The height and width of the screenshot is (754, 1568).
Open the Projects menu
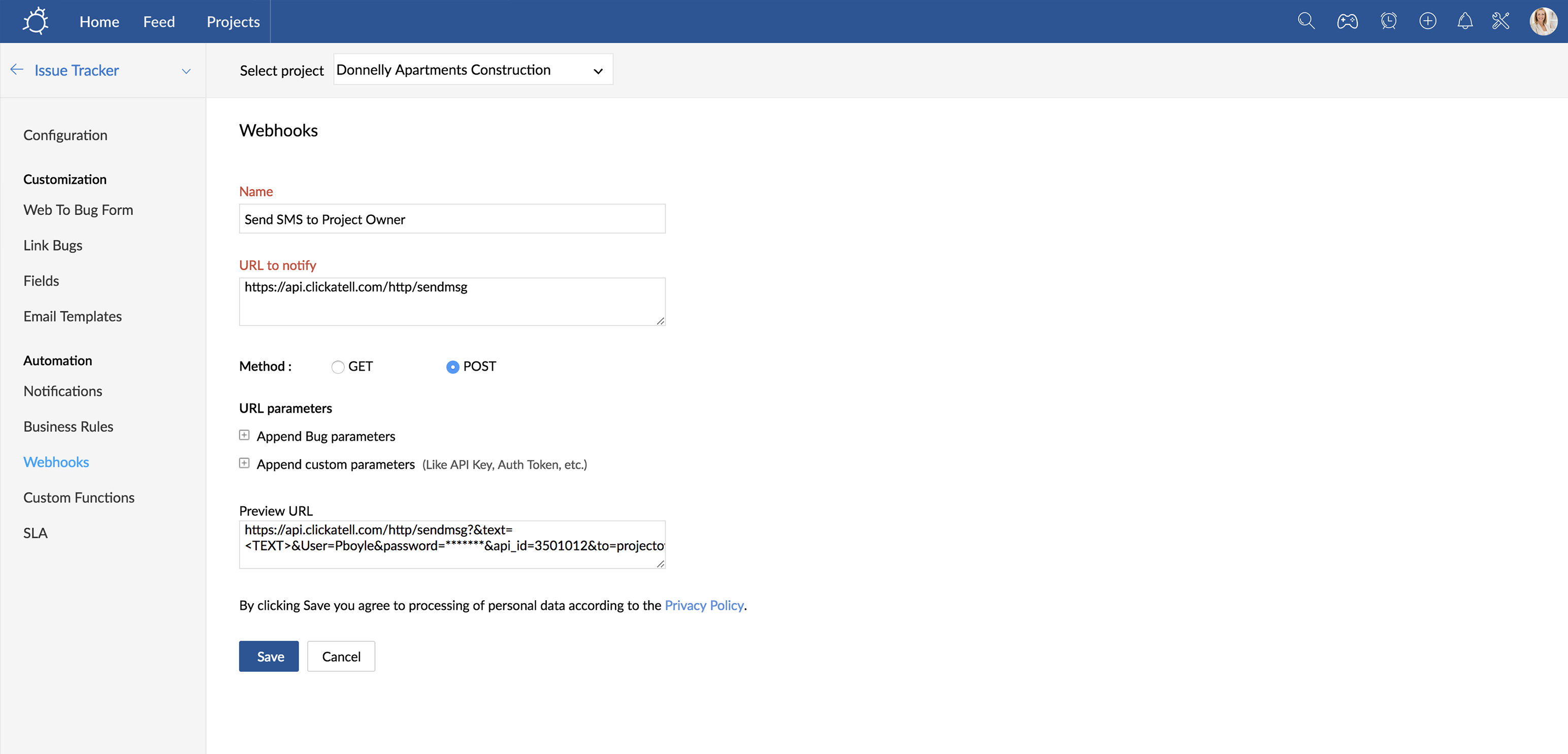(233, 21)
